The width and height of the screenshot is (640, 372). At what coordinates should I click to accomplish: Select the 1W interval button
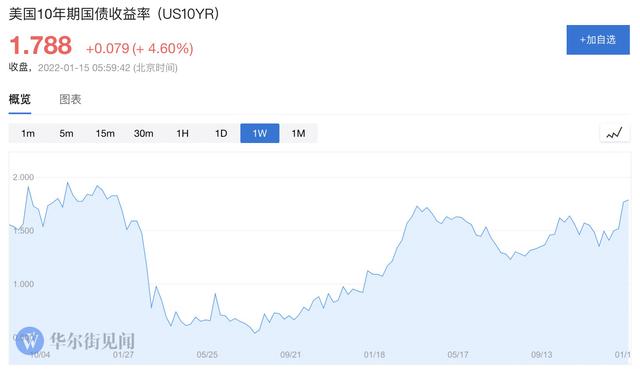[260, 134]
